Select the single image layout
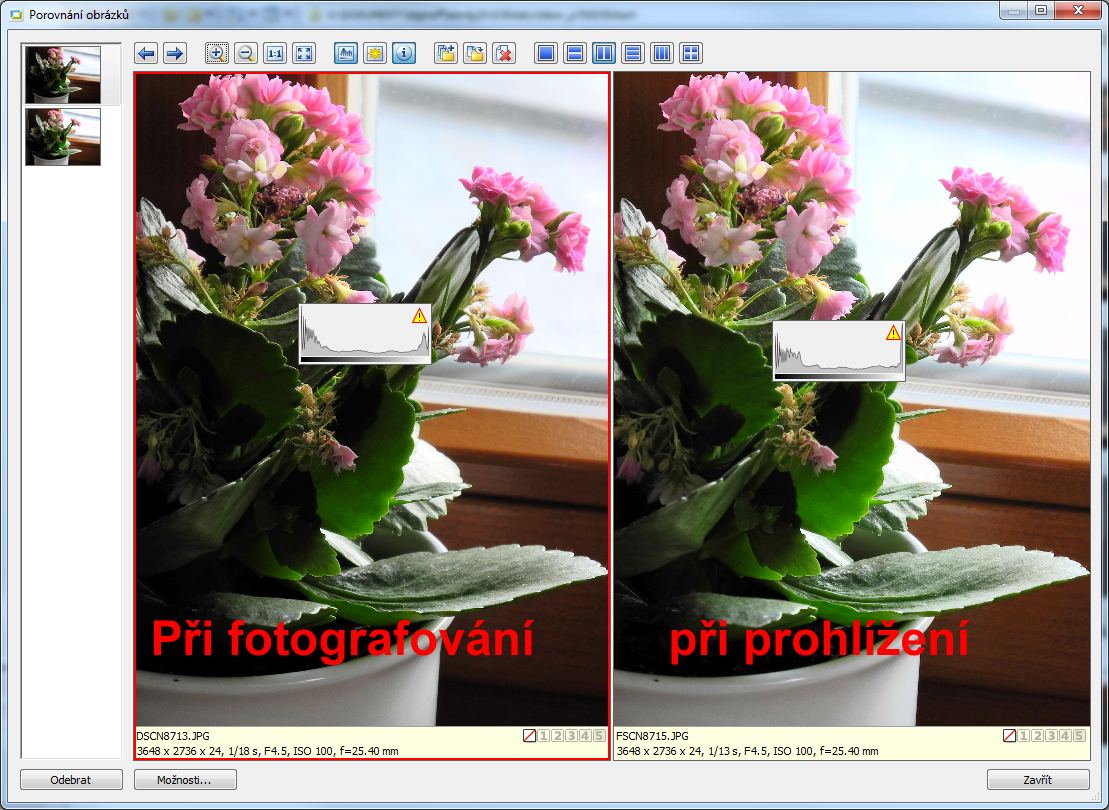The width and height of the screenshot is (1109, 810). tap(546, 53)
